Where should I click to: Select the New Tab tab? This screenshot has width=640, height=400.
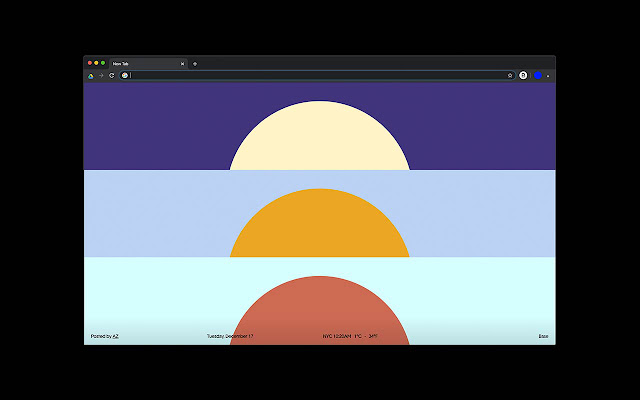148,64
